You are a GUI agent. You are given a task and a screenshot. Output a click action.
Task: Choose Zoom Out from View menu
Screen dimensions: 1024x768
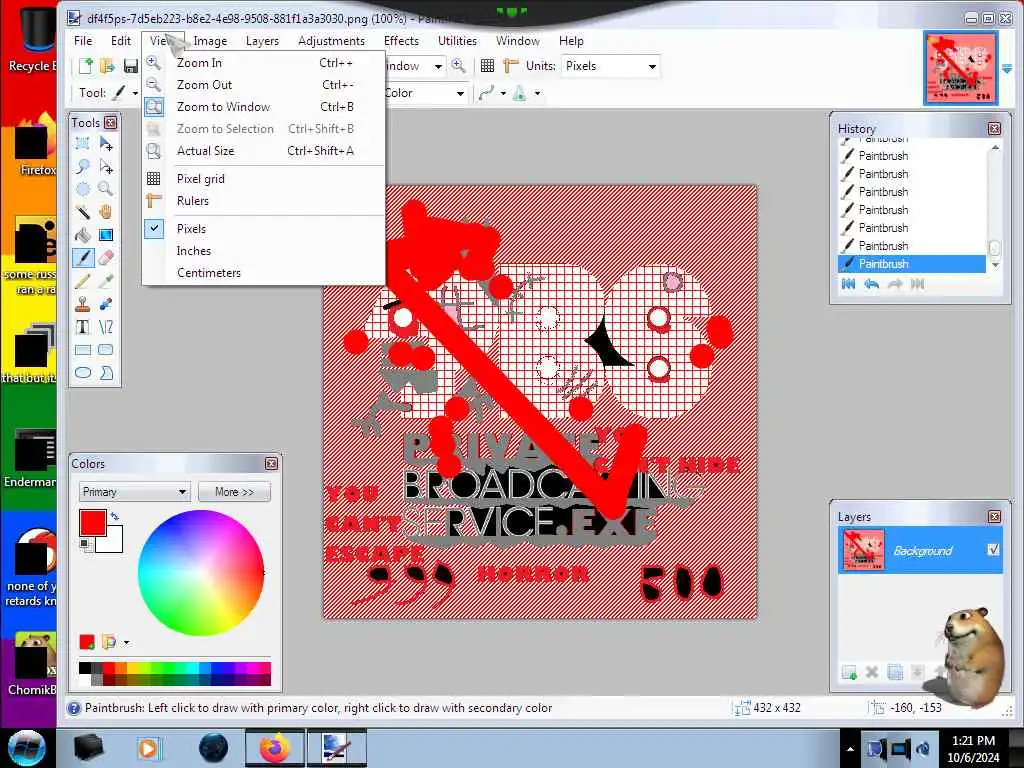point(264,85)
